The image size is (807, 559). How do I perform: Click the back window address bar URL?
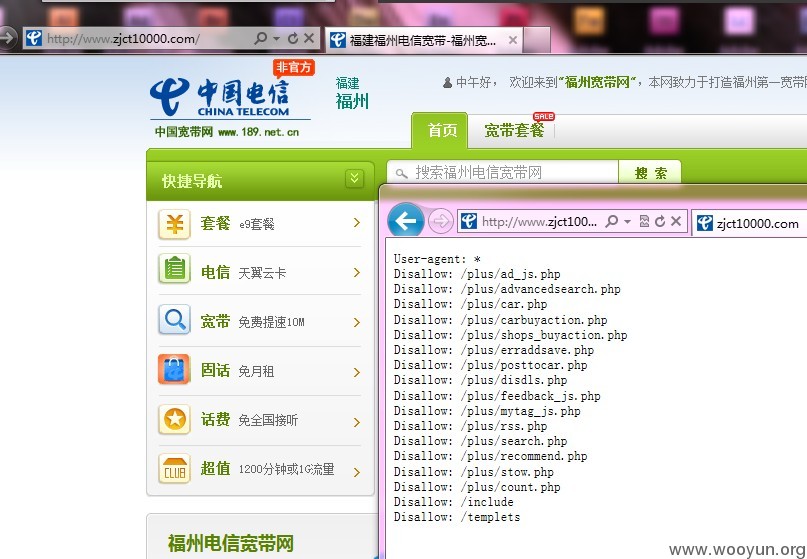pos(124,39)
